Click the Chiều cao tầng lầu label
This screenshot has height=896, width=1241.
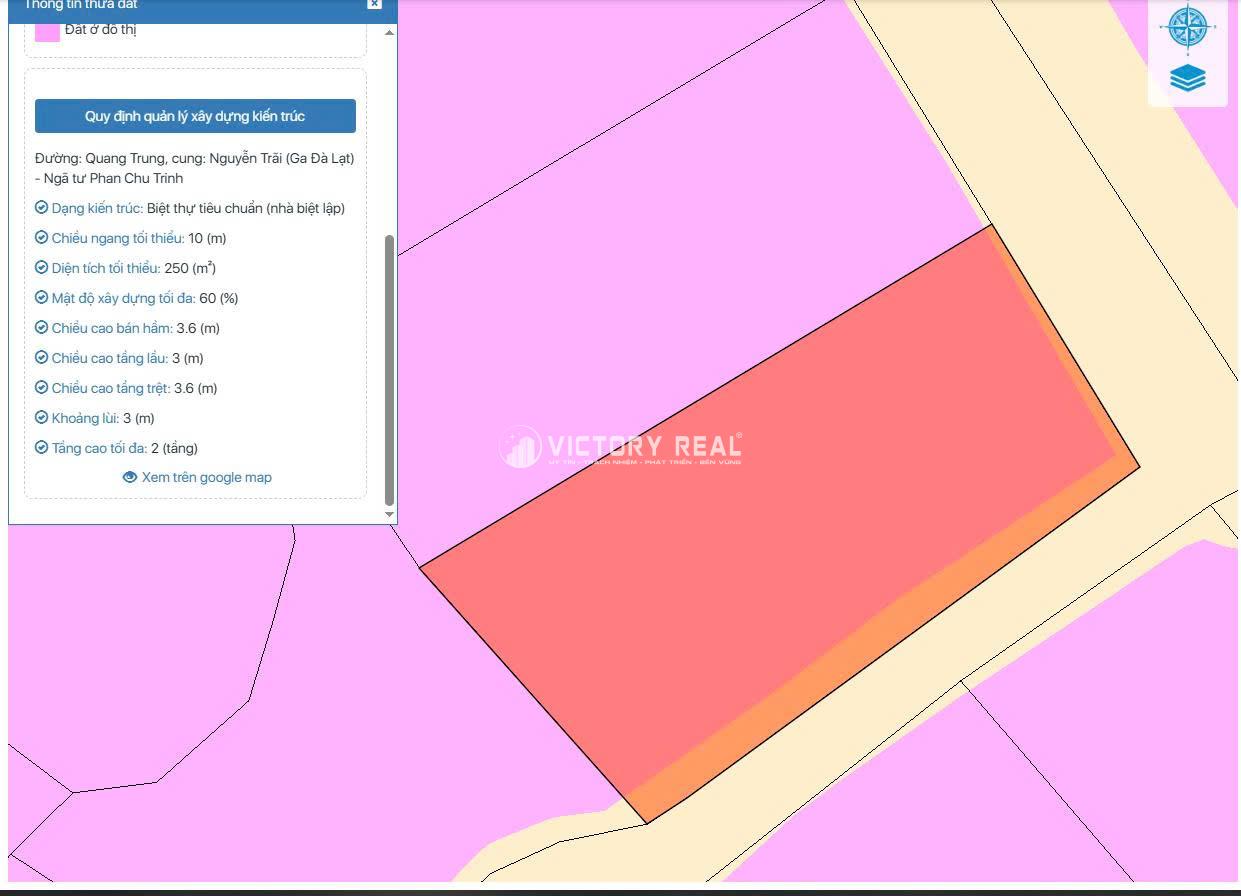coord(109,358)
